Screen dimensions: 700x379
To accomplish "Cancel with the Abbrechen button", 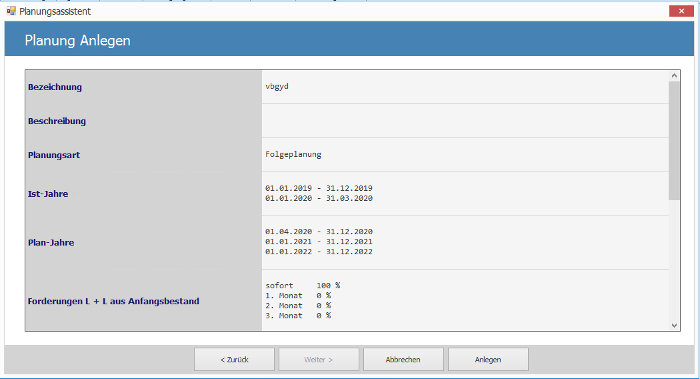I will click(x=403, y=359).
